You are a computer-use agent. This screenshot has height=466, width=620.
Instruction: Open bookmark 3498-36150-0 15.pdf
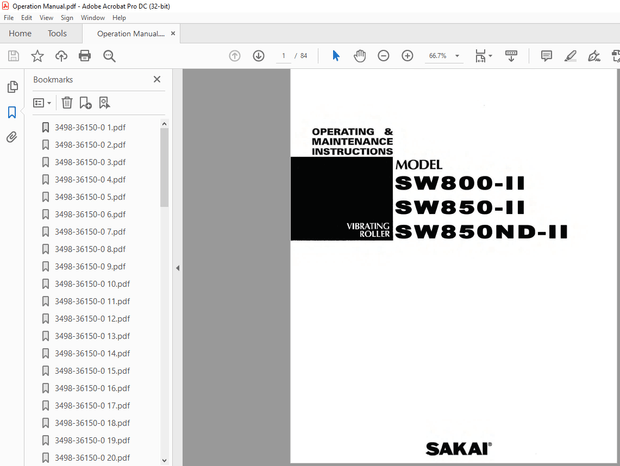pyautogui.click(x=92, y=371)
